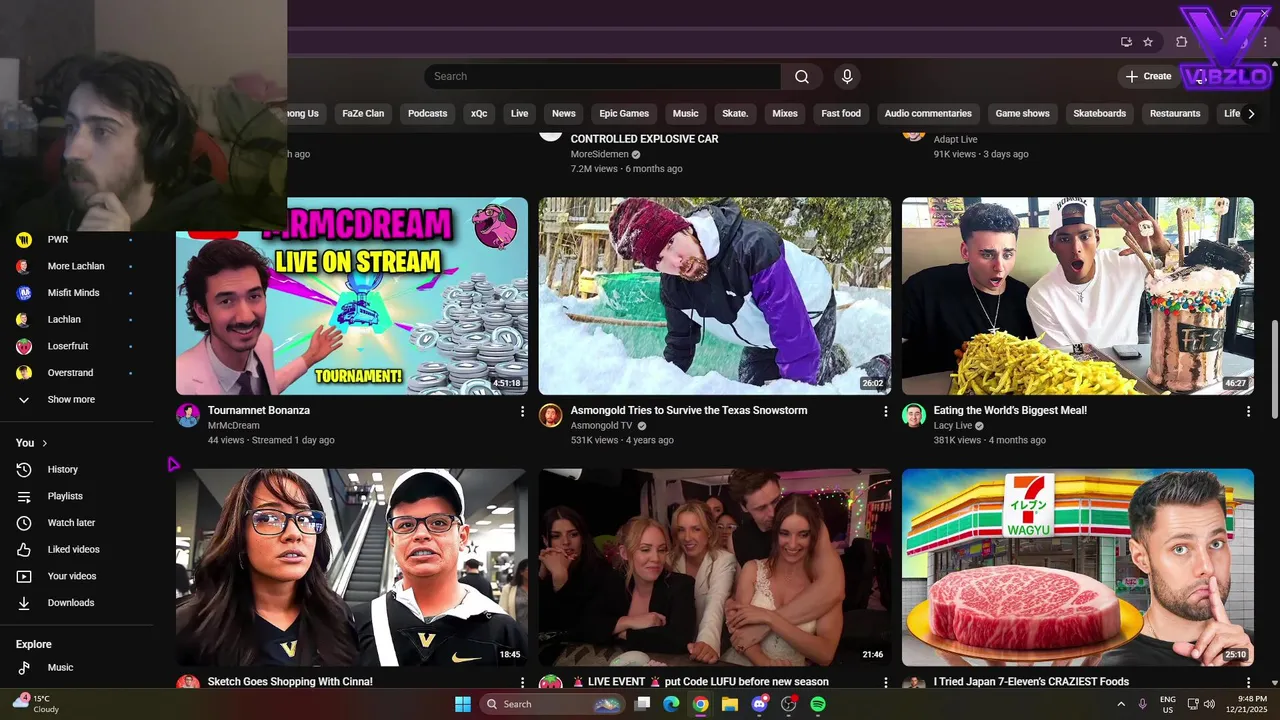Select the News filter chip
Image resolution: width=1280 pixels, height=720 pixels.
tap(564, 113)
